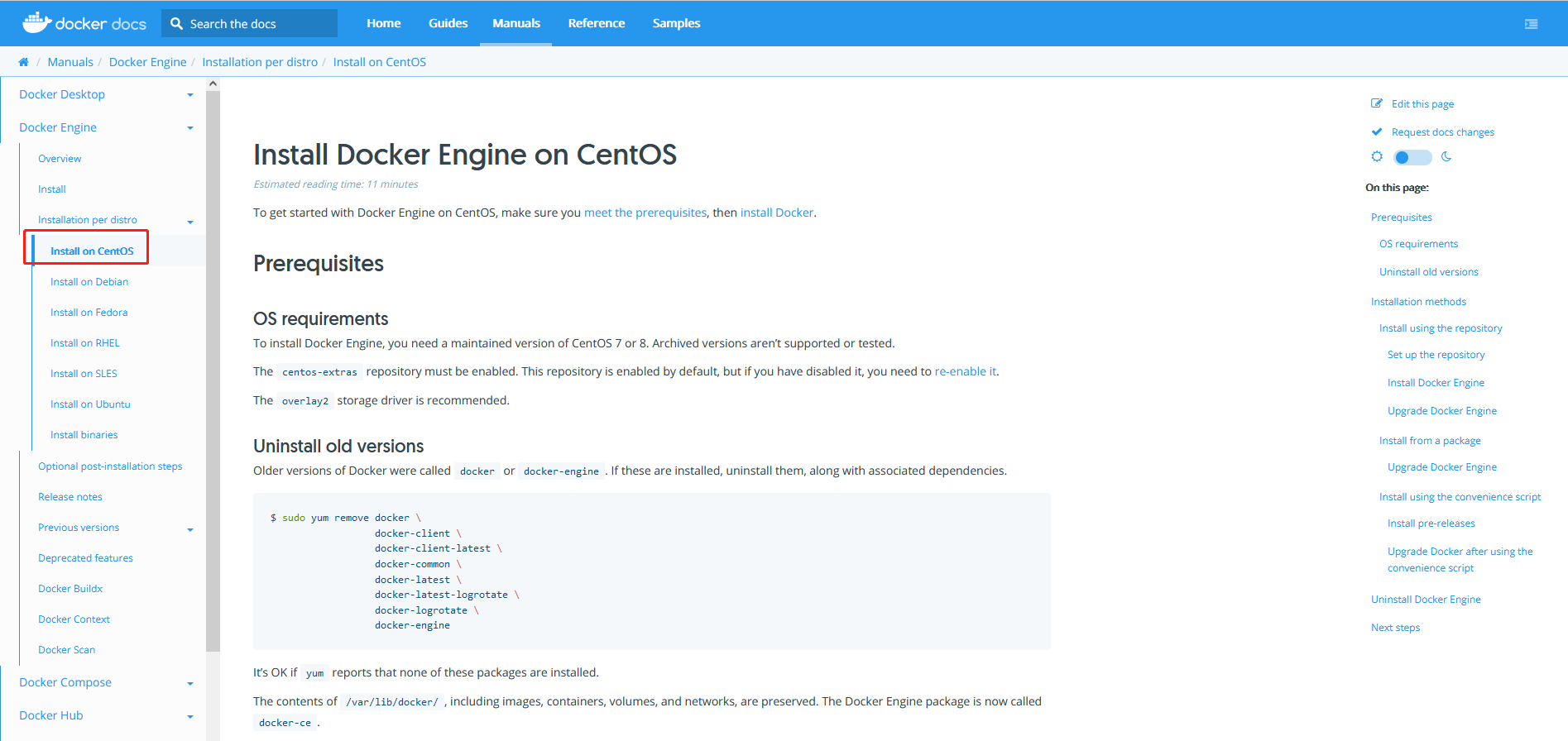Open Install on Debian

(89, 282)
